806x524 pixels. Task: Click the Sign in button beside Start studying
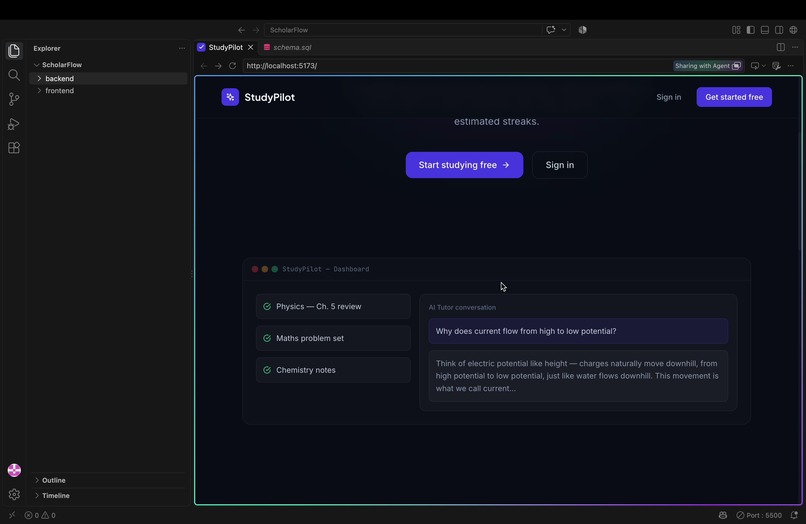[559, 165]
